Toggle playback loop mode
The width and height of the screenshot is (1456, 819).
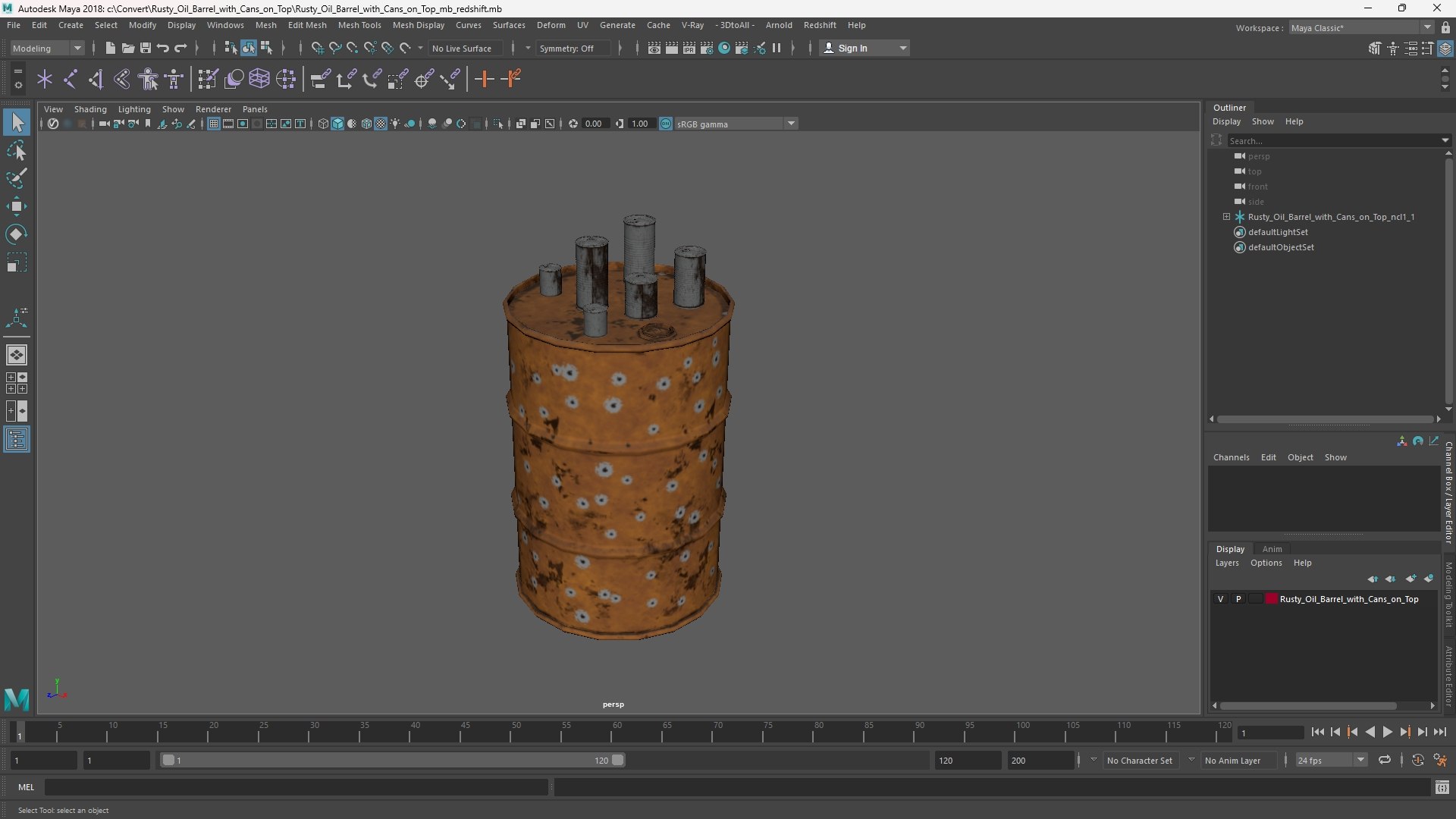click(x=1385, y=760)
